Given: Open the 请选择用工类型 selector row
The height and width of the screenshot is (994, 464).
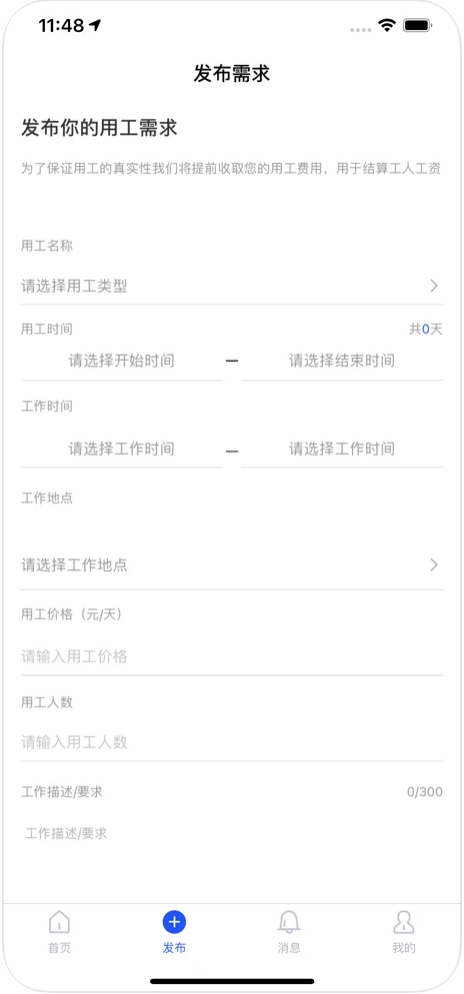Looking at the screenshot, I should [x=232, y=287].
